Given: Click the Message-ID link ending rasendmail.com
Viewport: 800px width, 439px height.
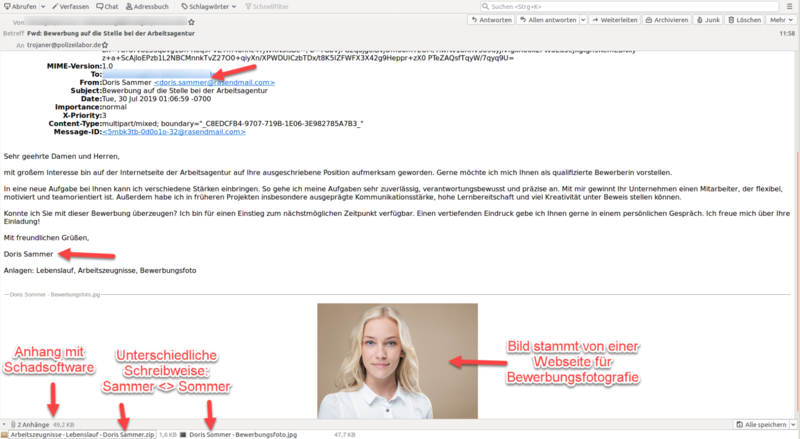Looking at the screenshot, I should (x=174, y=132).
